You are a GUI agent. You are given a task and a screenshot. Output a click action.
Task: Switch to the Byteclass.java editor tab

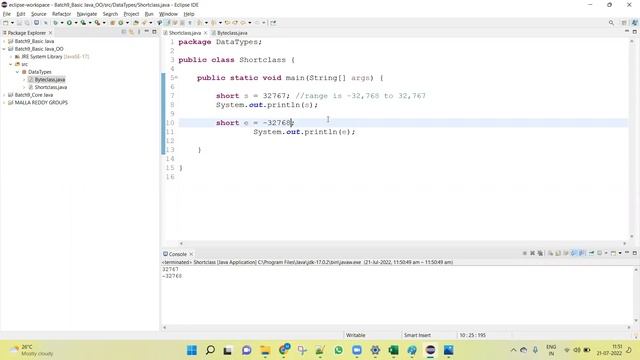[229, 33]
